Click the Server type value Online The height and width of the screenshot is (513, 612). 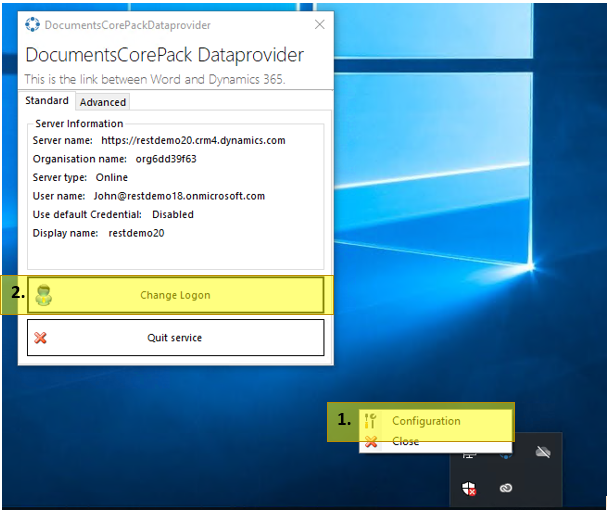click(x=112, y=178)
